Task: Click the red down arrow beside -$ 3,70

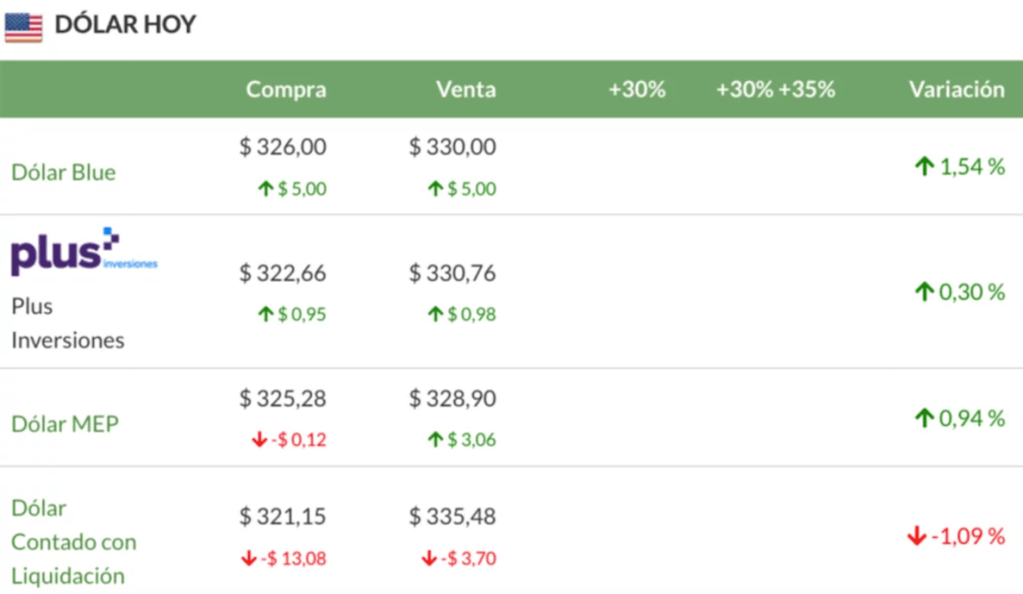Action: [x=429, y=558]
